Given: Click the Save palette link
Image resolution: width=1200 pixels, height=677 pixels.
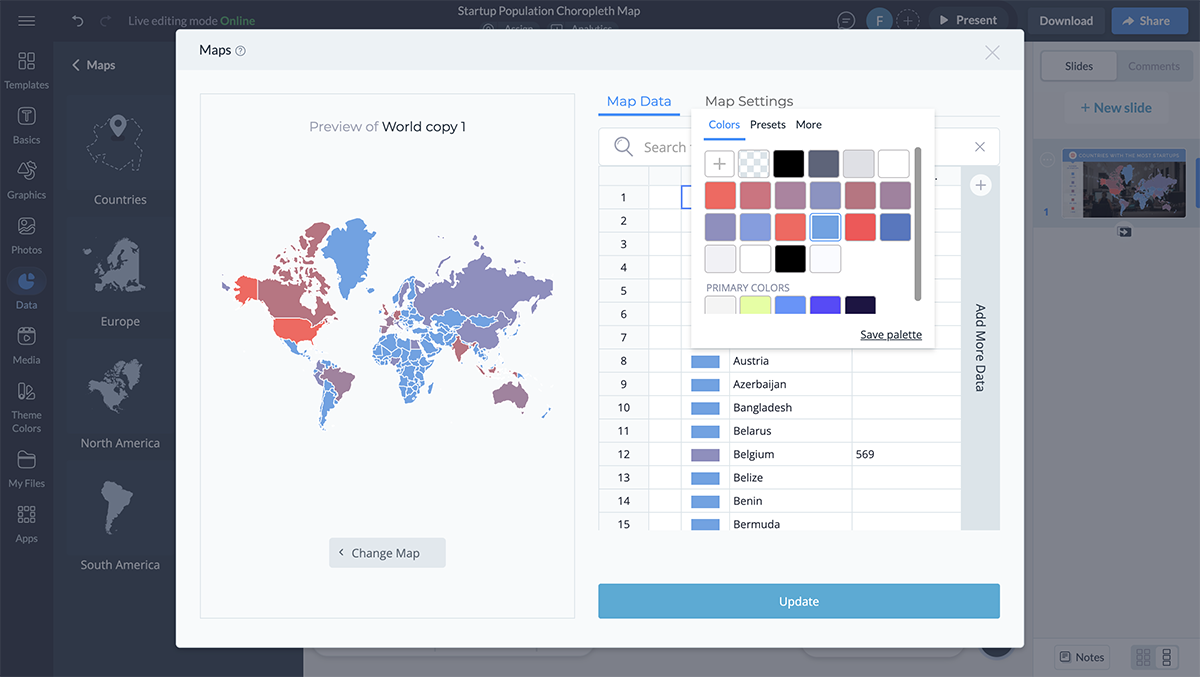Looking at the screenshot, I should 890,335.
